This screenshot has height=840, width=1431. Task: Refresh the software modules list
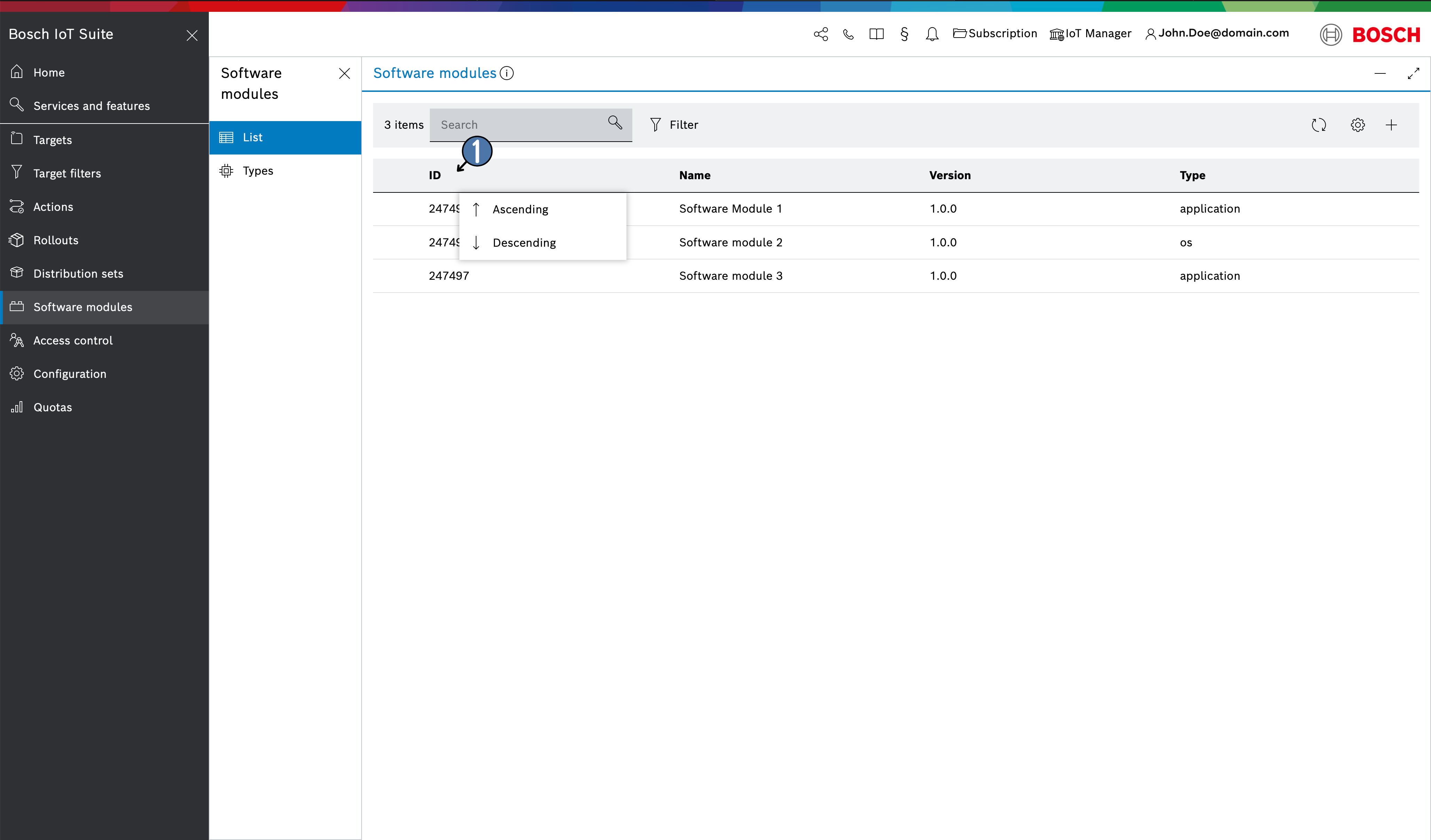1319,125
